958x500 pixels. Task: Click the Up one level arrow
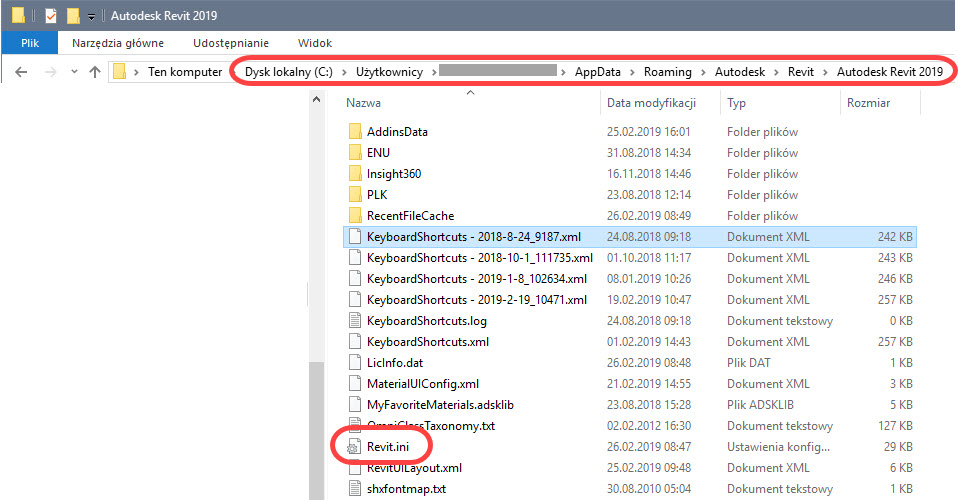95,72
